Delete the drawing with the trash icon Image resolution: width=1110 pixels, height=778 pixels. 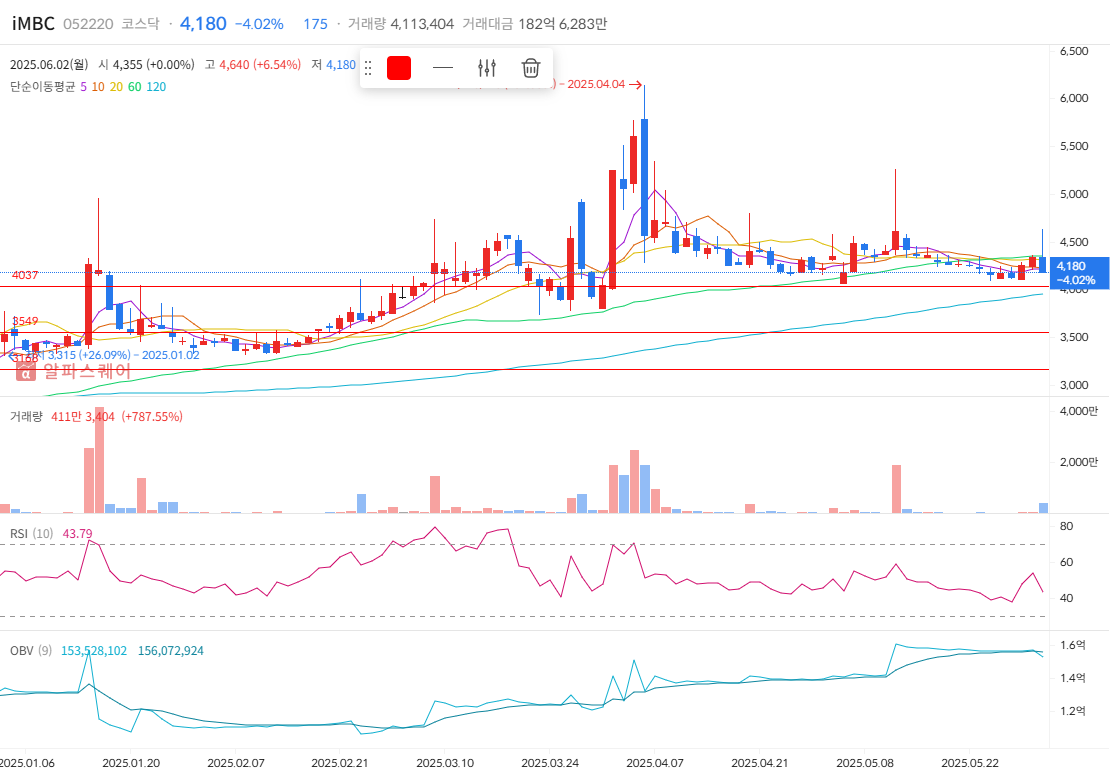click(x=531, y=68)
